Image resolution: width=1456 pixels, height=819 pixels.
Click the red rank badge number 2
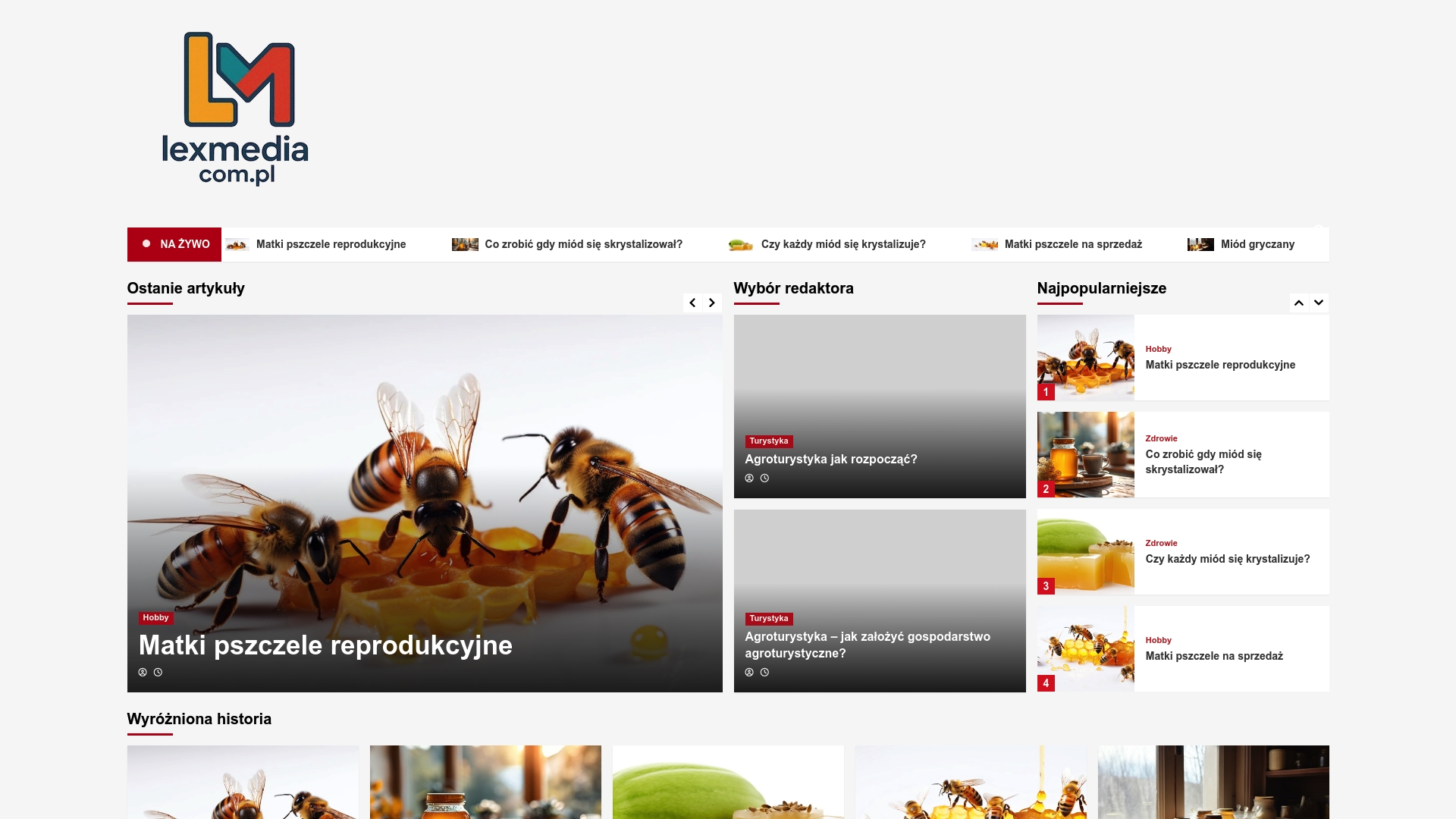1046,489
